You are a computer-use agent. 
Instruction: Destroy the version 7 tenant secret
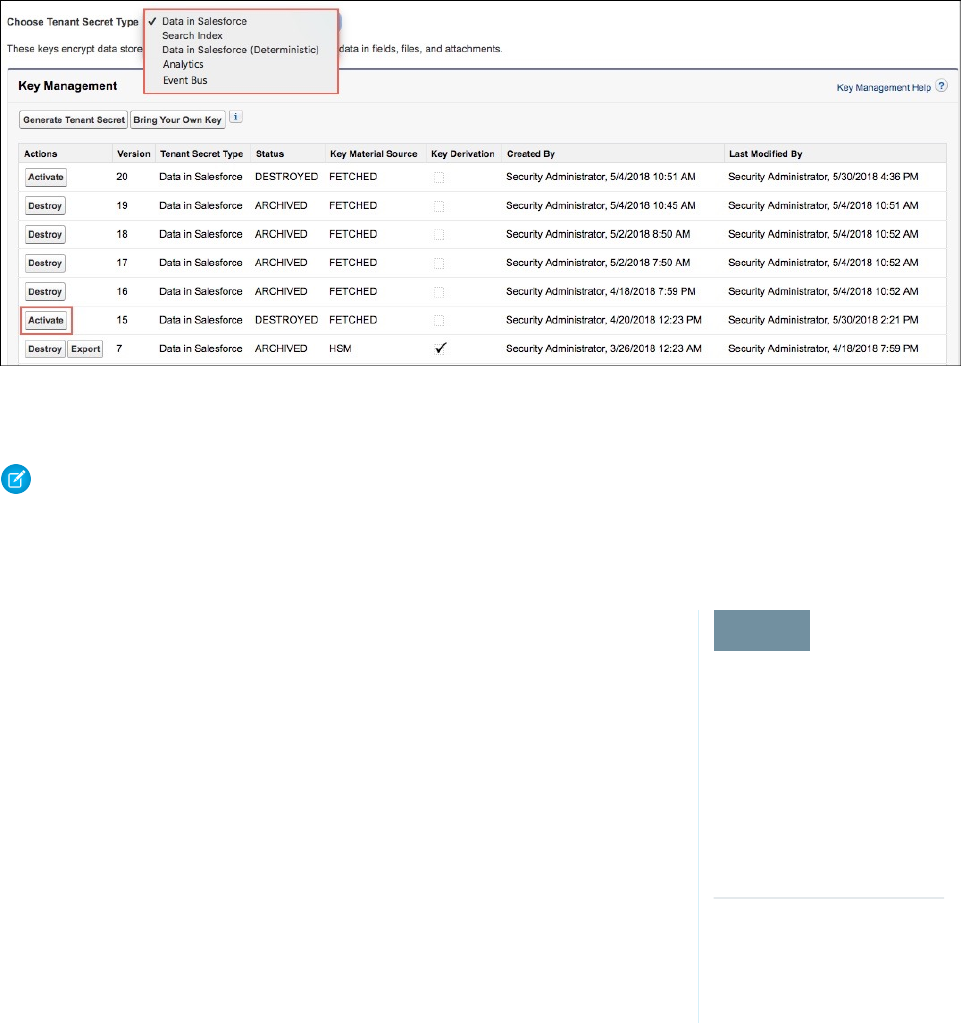pyautogui.click(x=45, y=349)
